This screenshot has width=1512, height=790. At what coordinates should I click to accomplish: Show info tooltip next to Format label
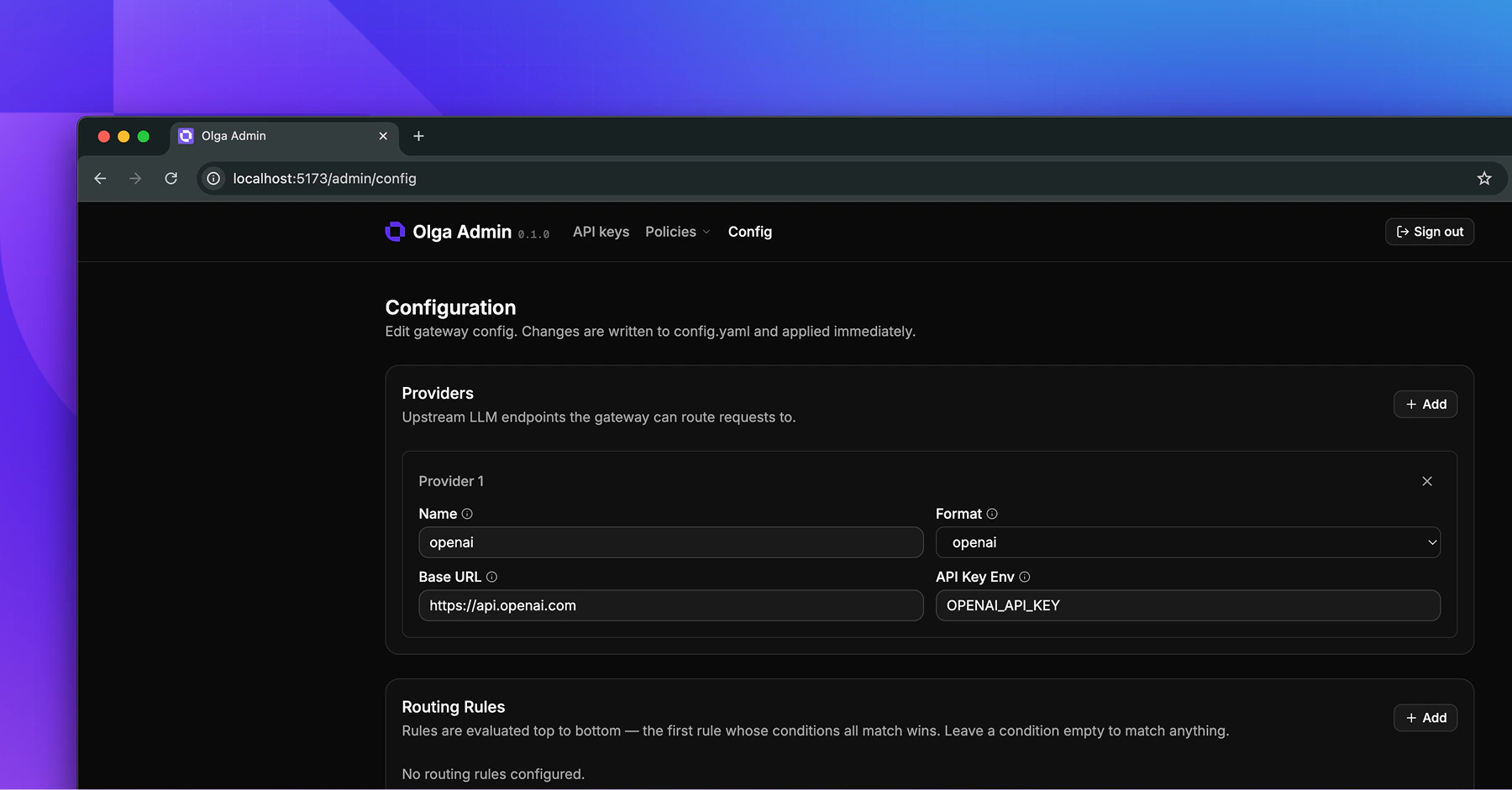click(x=992, y=514)
